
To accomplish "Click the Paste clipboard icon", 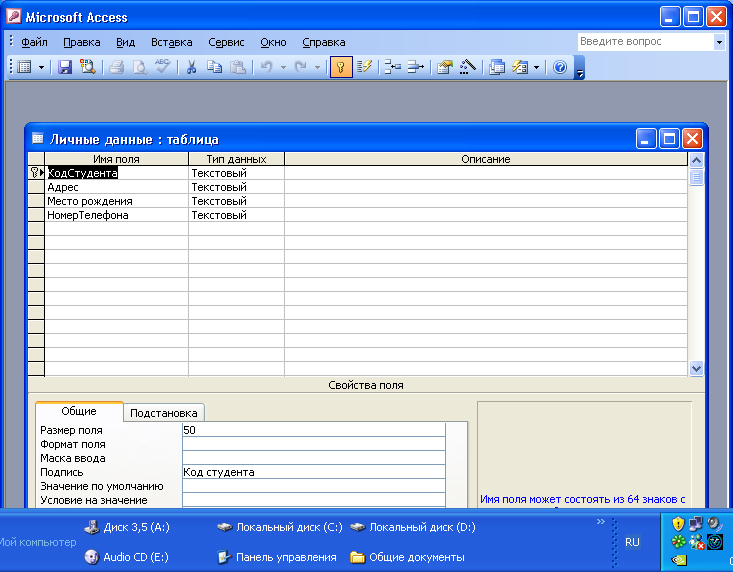I will pyautogui.click(x=238, y=67).
